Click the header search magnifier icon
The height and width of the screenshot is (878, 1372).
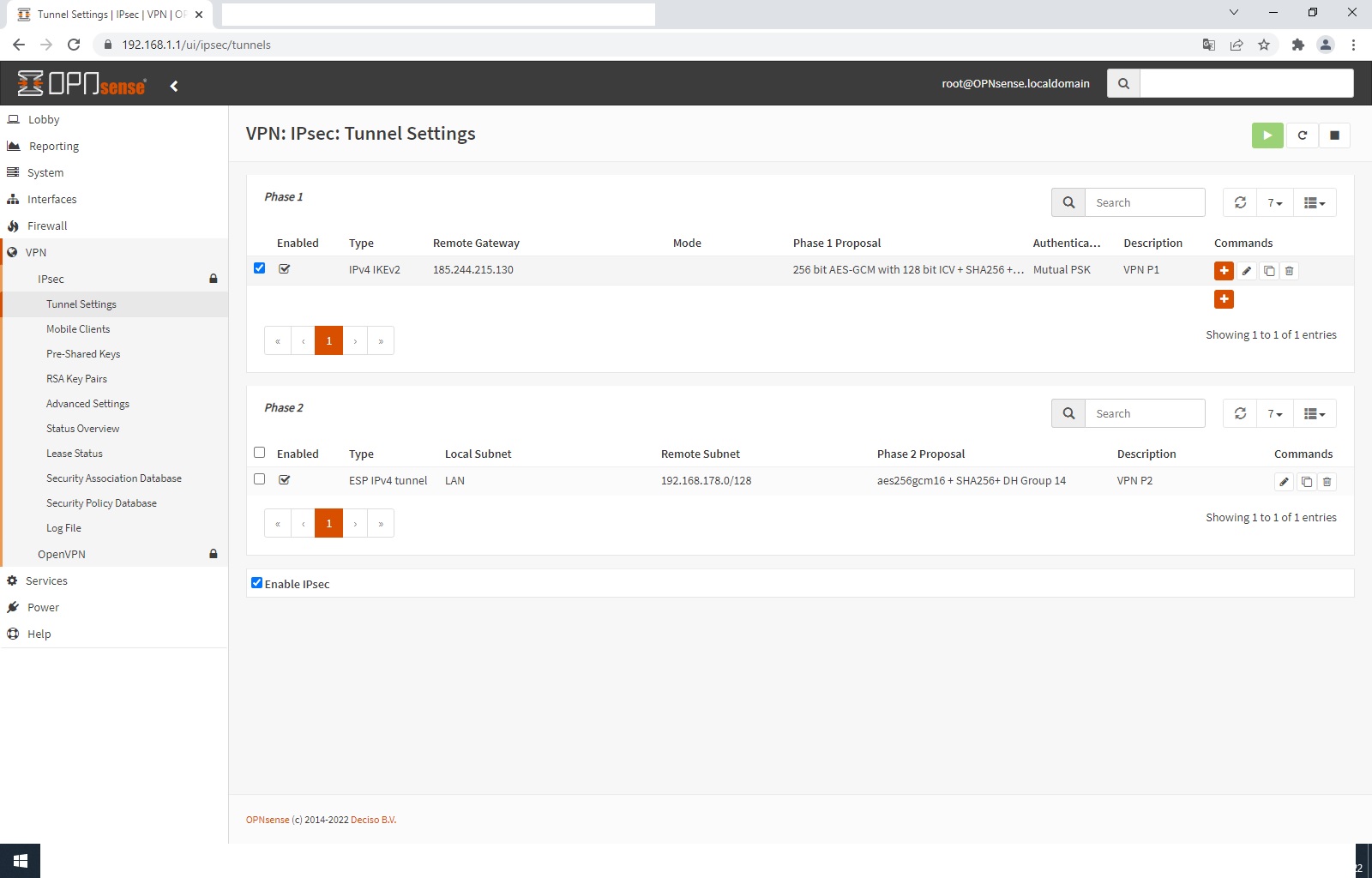click(1123, 83)
